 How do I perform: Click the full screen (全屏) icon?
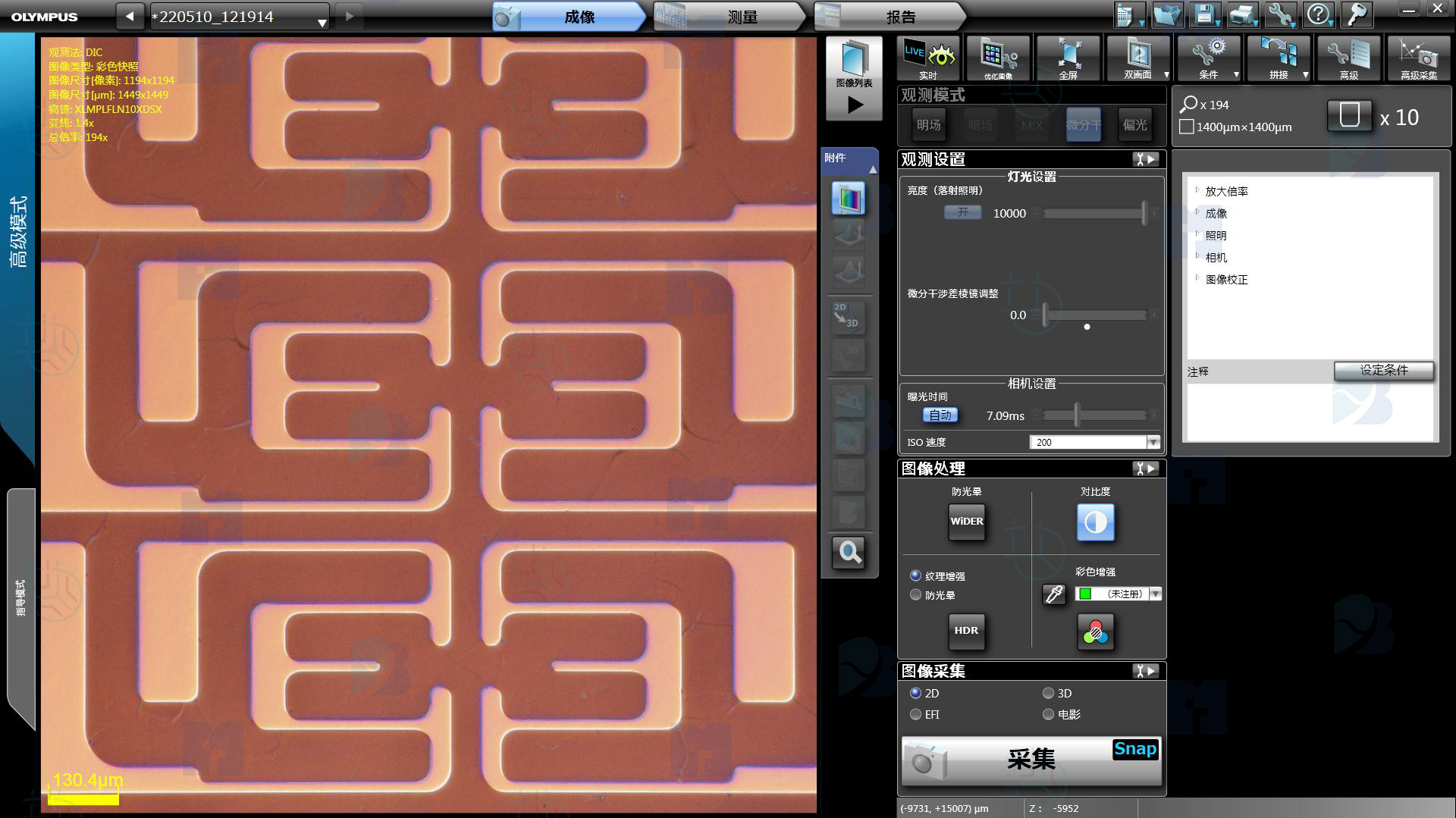tap(1068, 58)
